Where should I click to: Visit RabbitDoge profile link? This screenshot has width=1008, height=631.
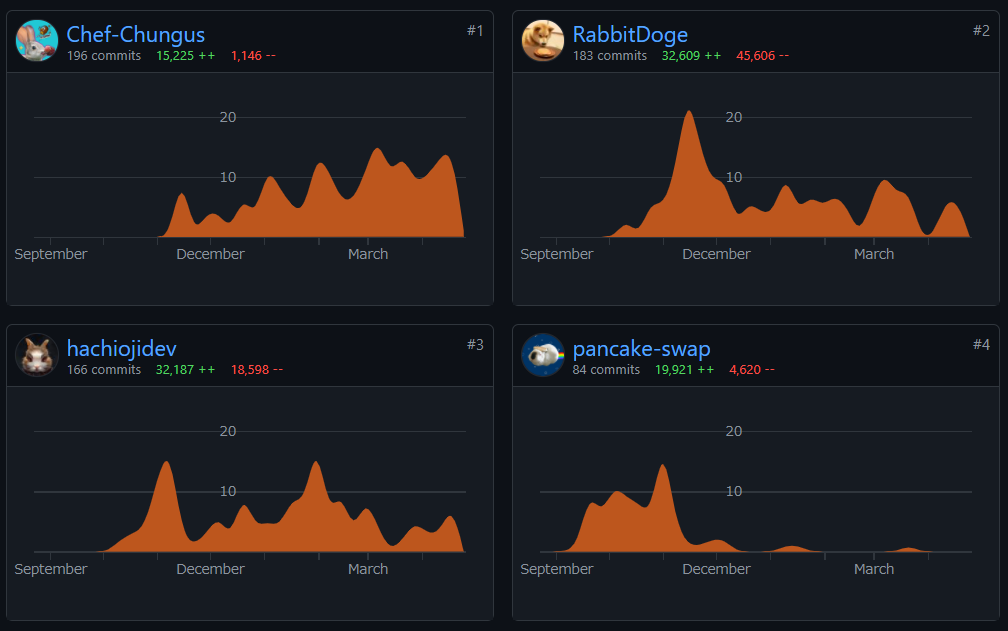(x=630, y=34)
